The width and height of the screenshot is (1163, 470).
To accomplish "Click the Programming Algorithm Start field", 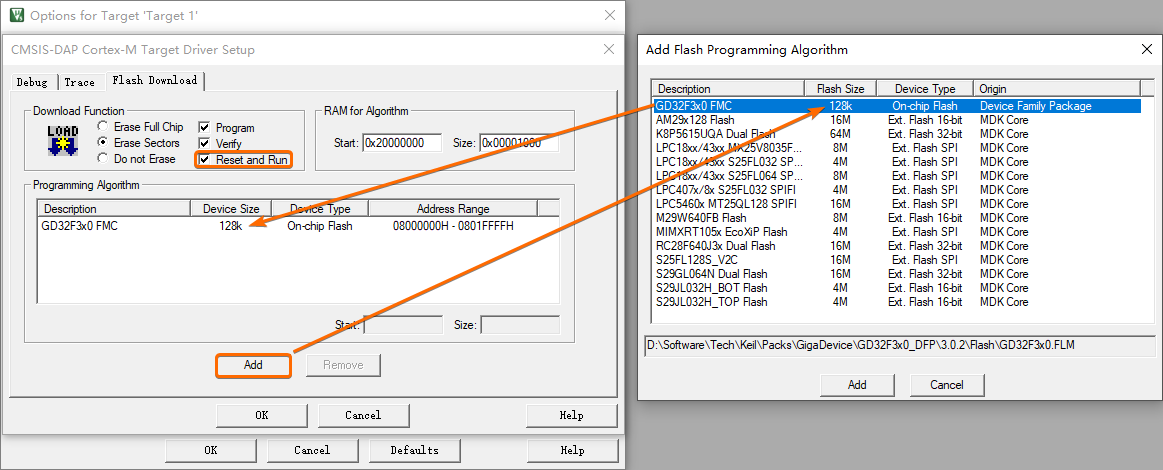I will click(402, 325).
